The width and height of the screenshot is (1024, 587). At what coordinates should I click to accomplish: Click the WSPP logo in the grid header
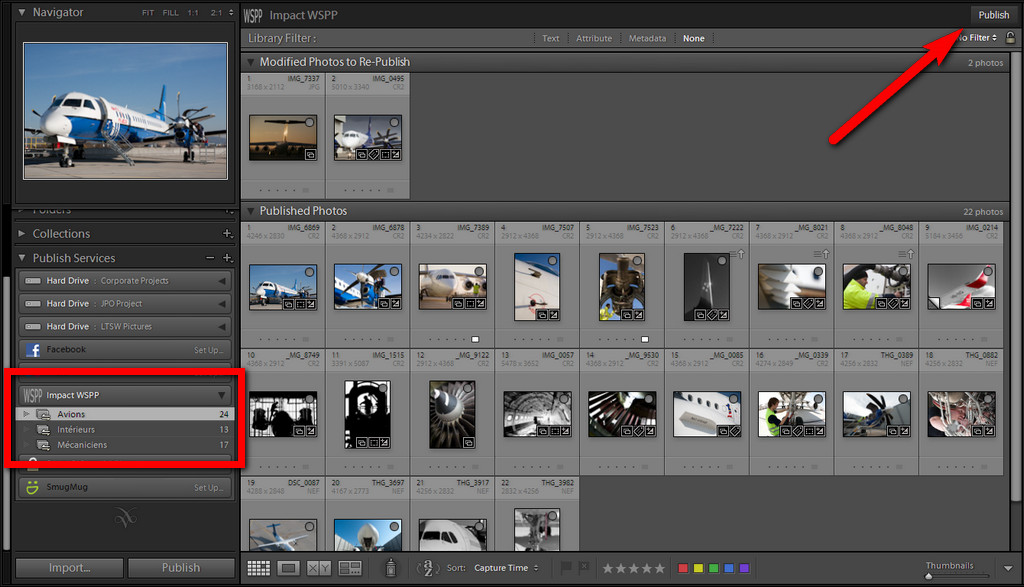click(x=253, y=15)
